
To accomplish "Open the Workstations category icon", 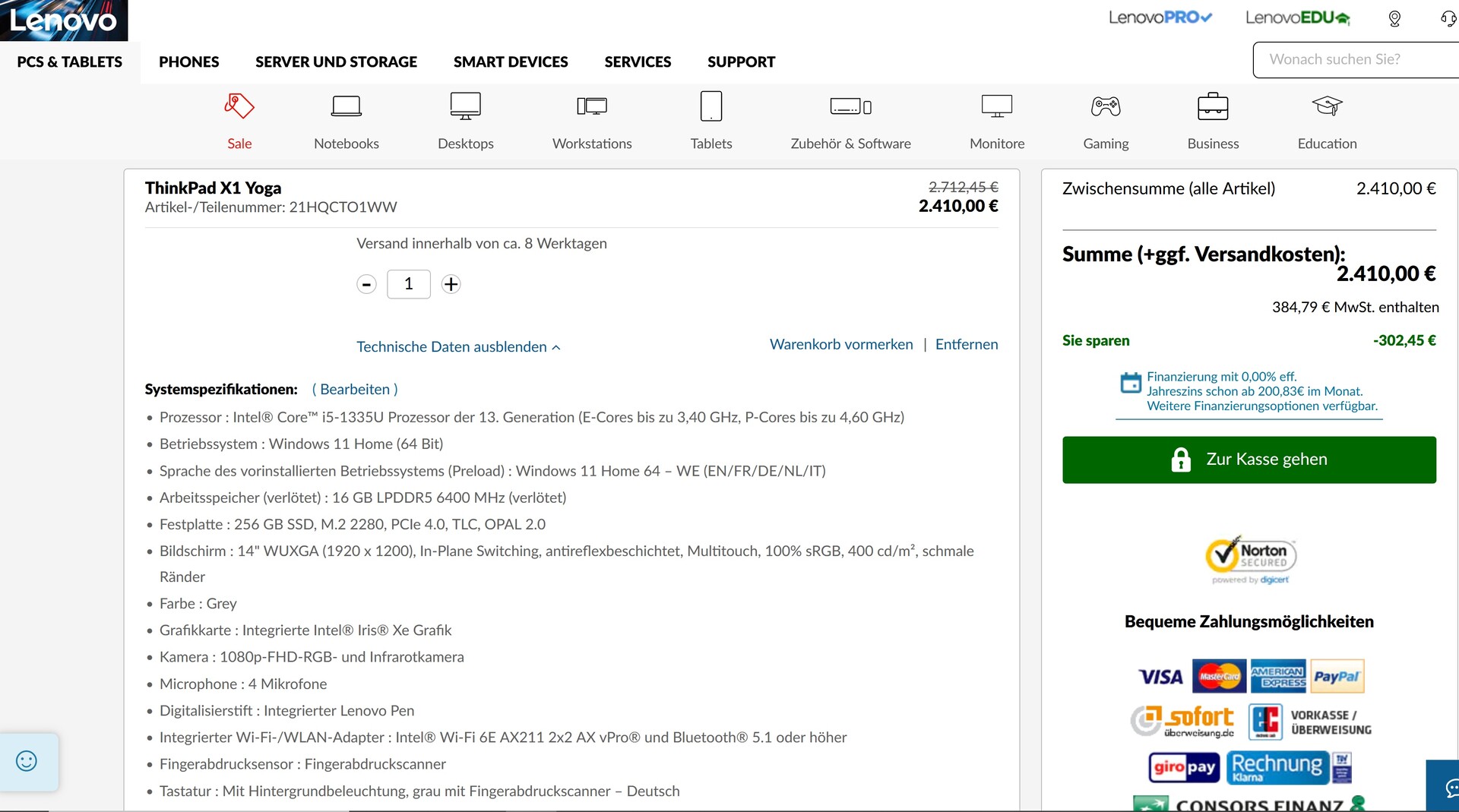I will pyautogui.click(x=591, y=106).
